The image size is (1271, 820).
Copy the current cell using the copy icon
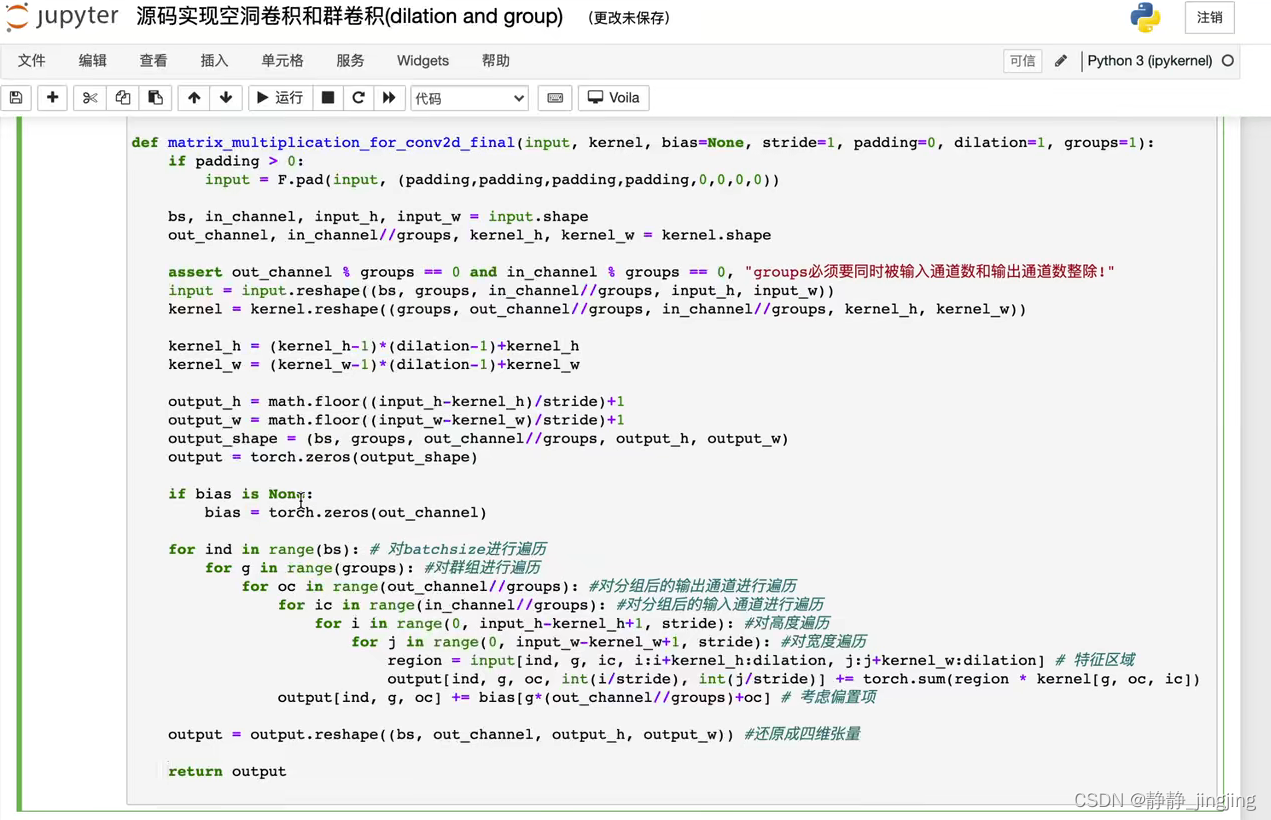point(121,97)
